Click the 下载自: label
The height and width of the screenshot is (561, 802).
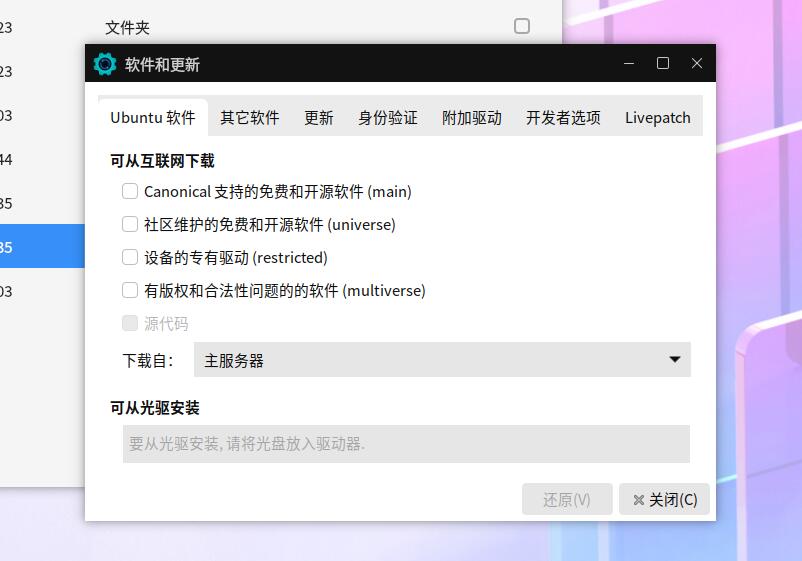(x=148, y=361)
